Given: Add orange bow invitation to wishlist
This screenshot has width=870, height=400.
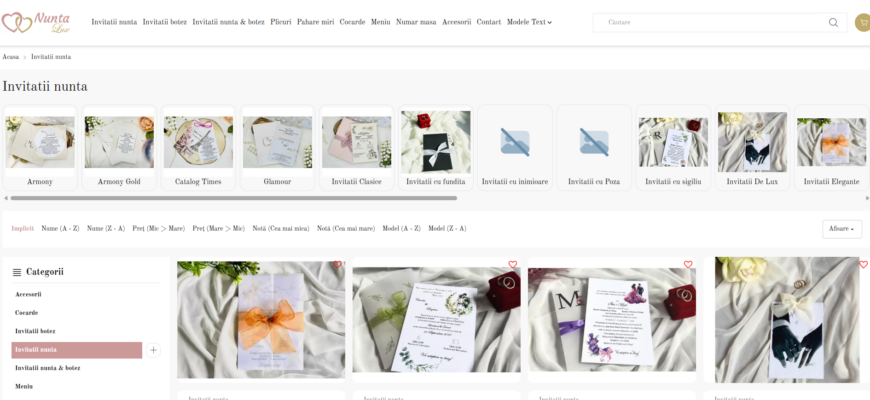Looking at the screenshot, I should 338,265.
